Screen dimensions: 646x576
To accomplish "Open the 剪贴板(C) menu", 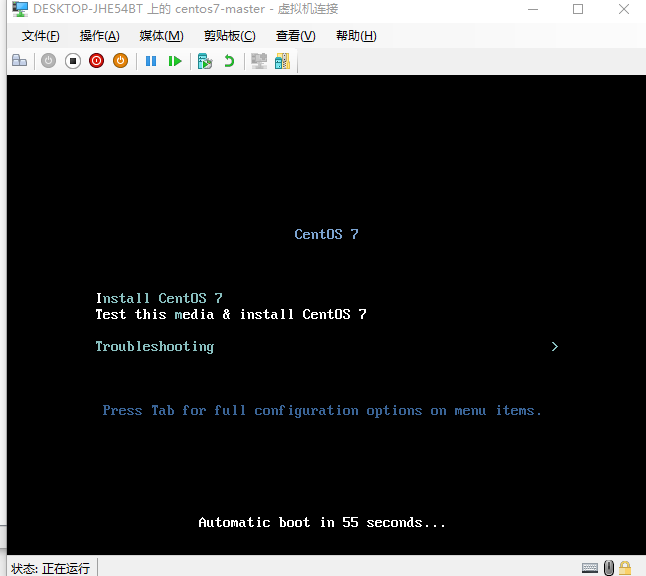I will tap(229, 36).
